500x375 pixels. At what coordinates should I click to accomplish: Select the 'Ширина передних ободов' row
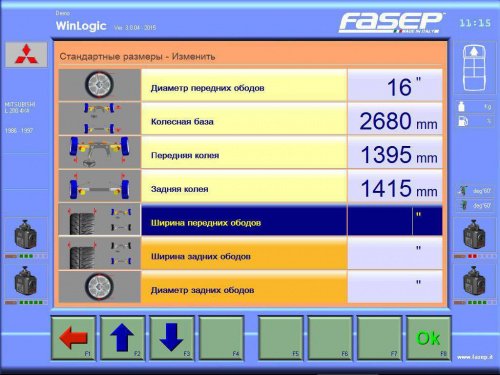coord(244,220)
